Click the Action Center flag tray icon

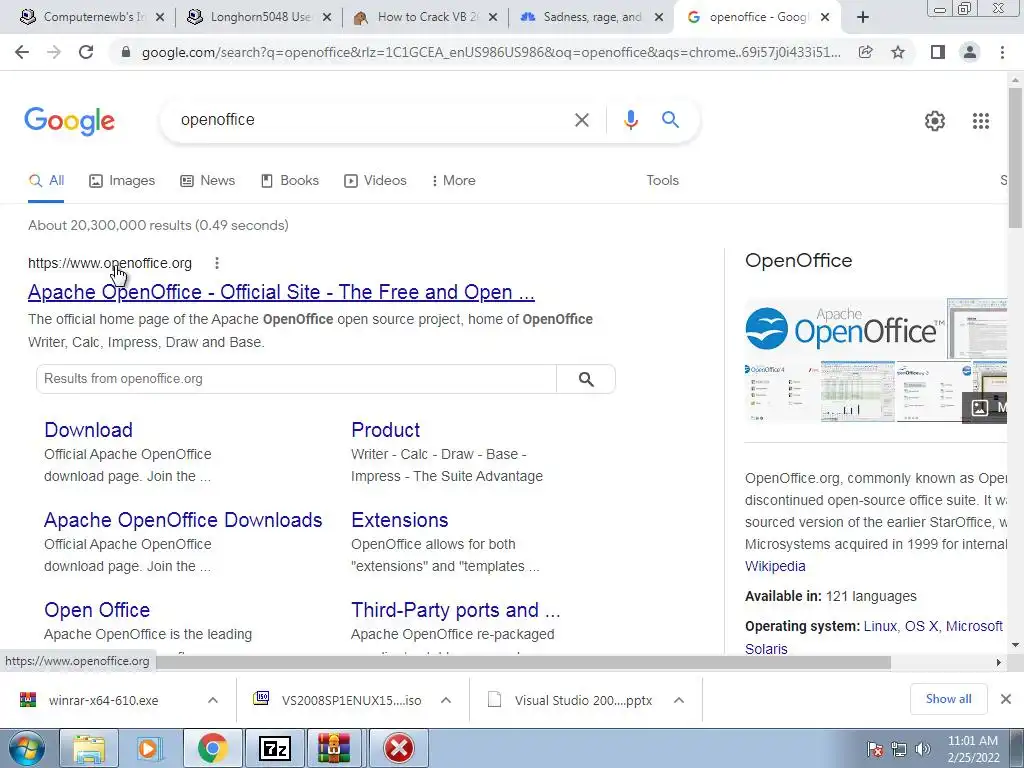click(874, 749)
